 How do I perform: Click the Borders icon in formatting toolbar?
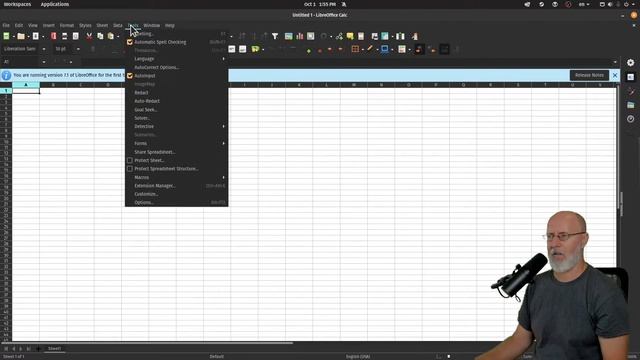click(355, 49)
